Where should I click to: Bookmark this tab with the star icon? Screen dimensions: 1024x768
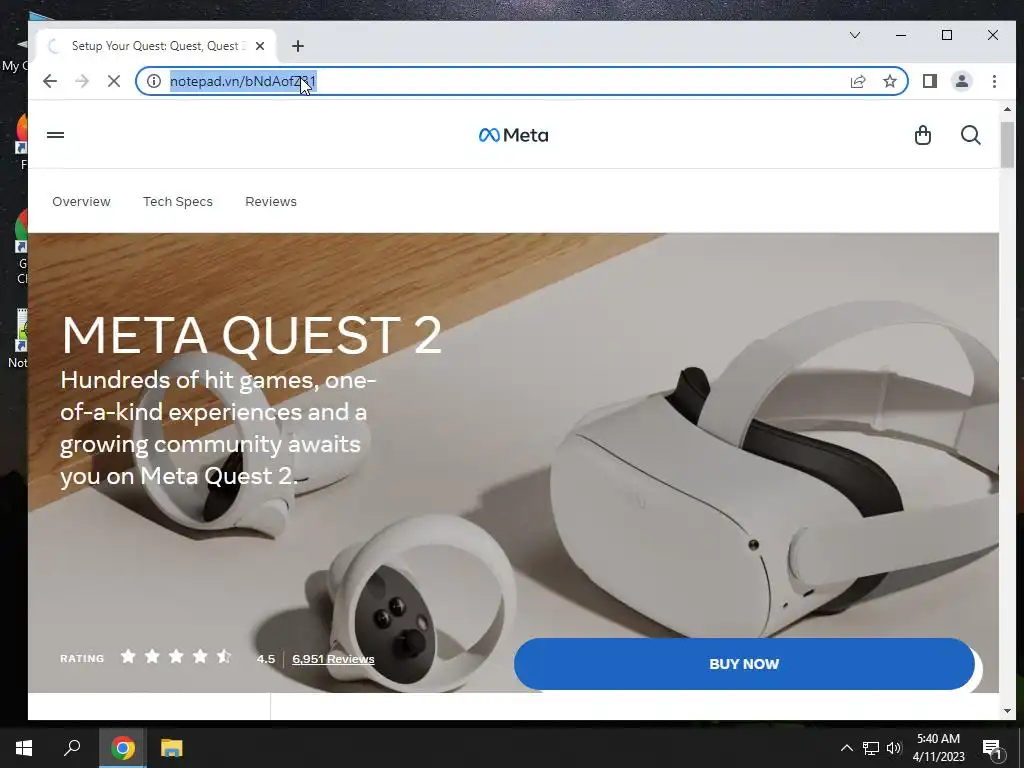[889, 81]
